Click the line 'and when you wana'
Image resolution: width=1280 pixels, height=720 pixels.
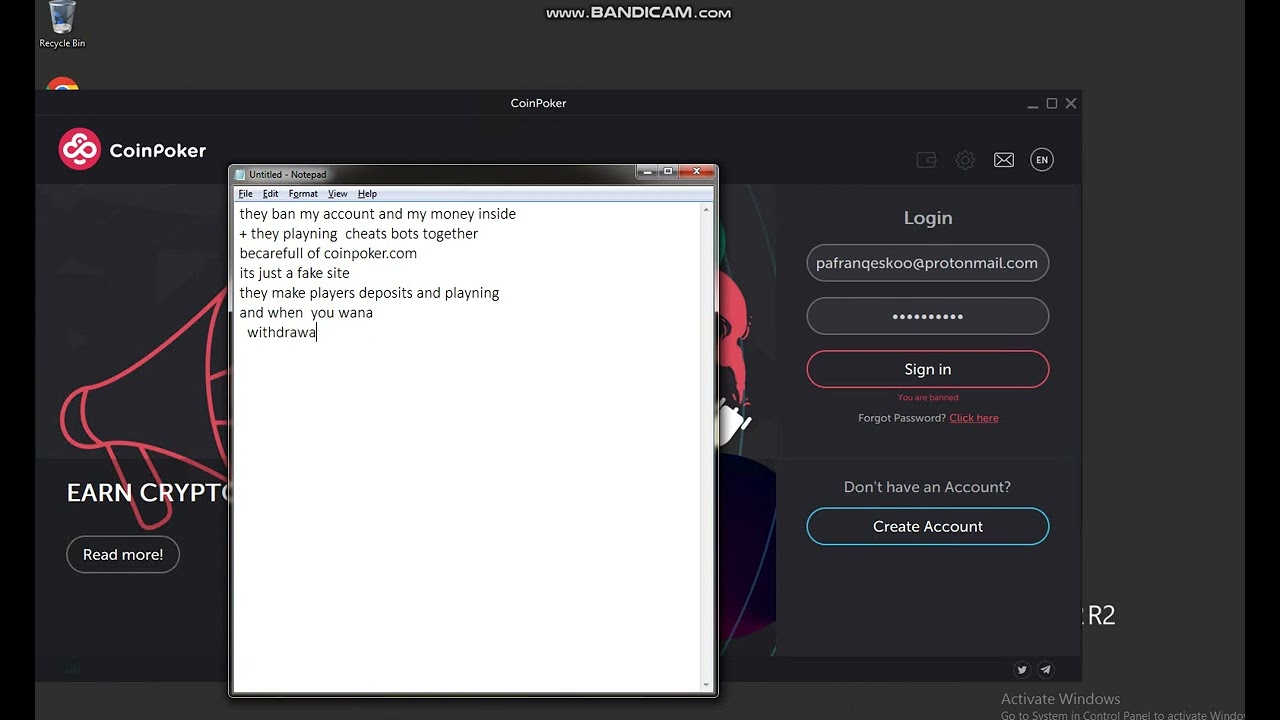[x=306, y=313]
